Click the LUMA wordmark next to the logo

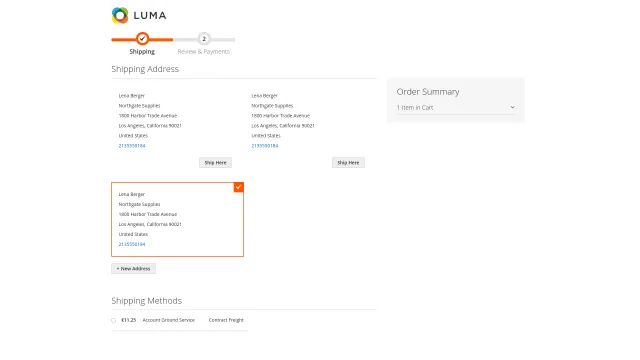coord(150,16)
